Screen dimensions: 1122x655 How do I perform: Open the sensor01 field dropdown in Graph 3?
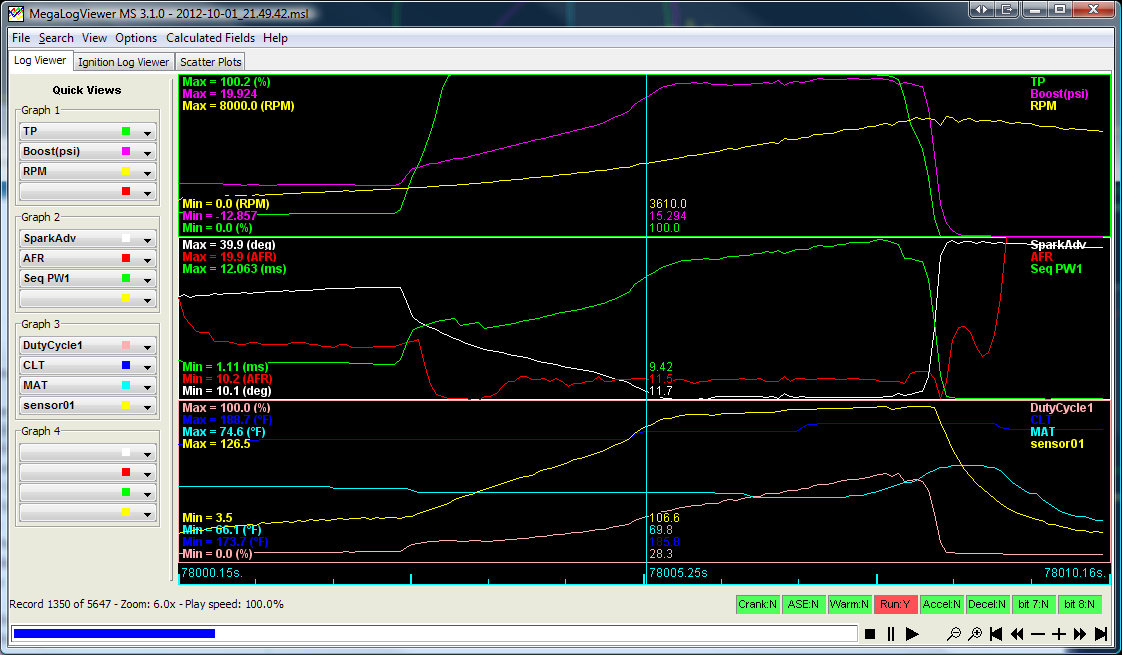87,405
